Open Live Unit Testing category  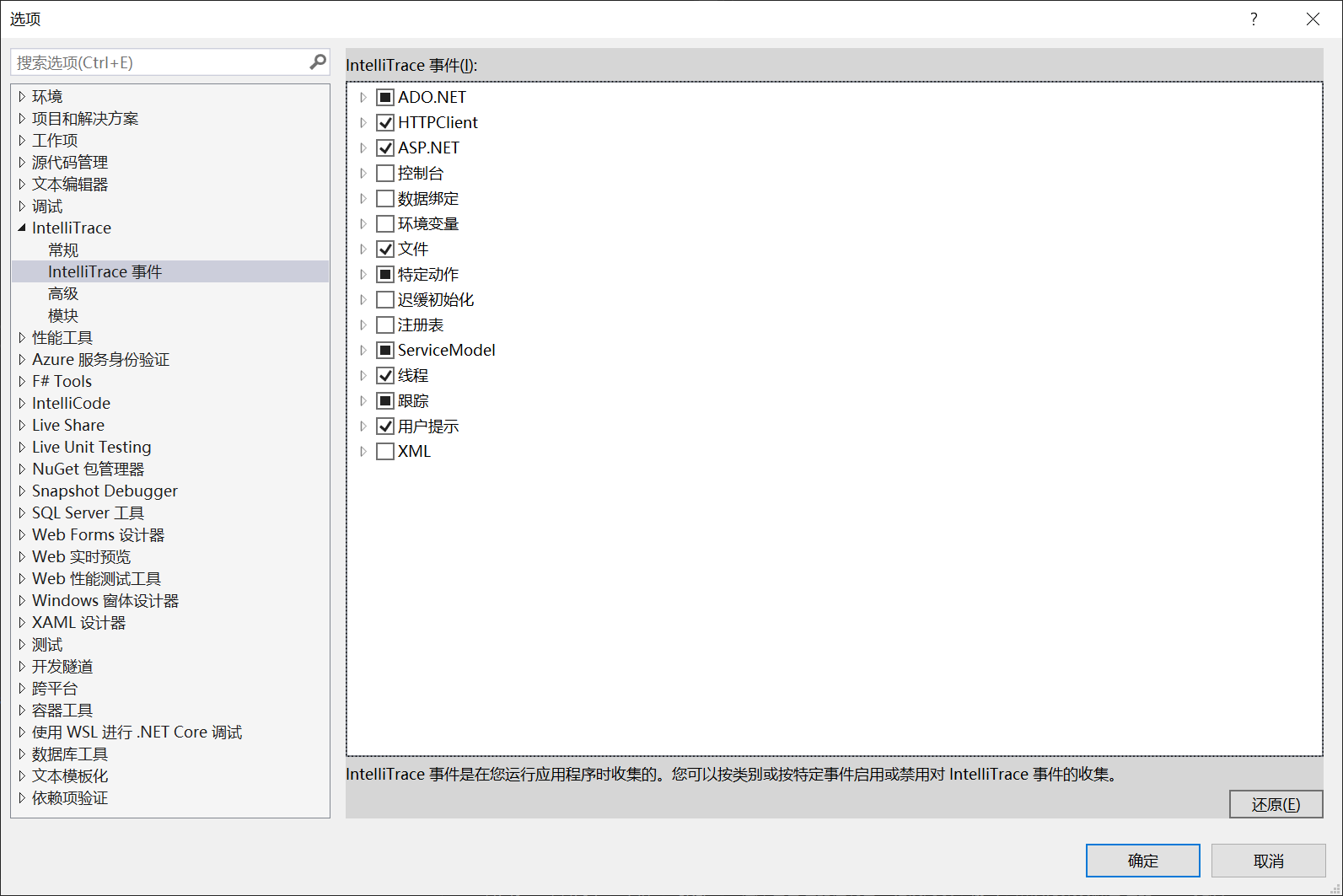coord(92,447)
